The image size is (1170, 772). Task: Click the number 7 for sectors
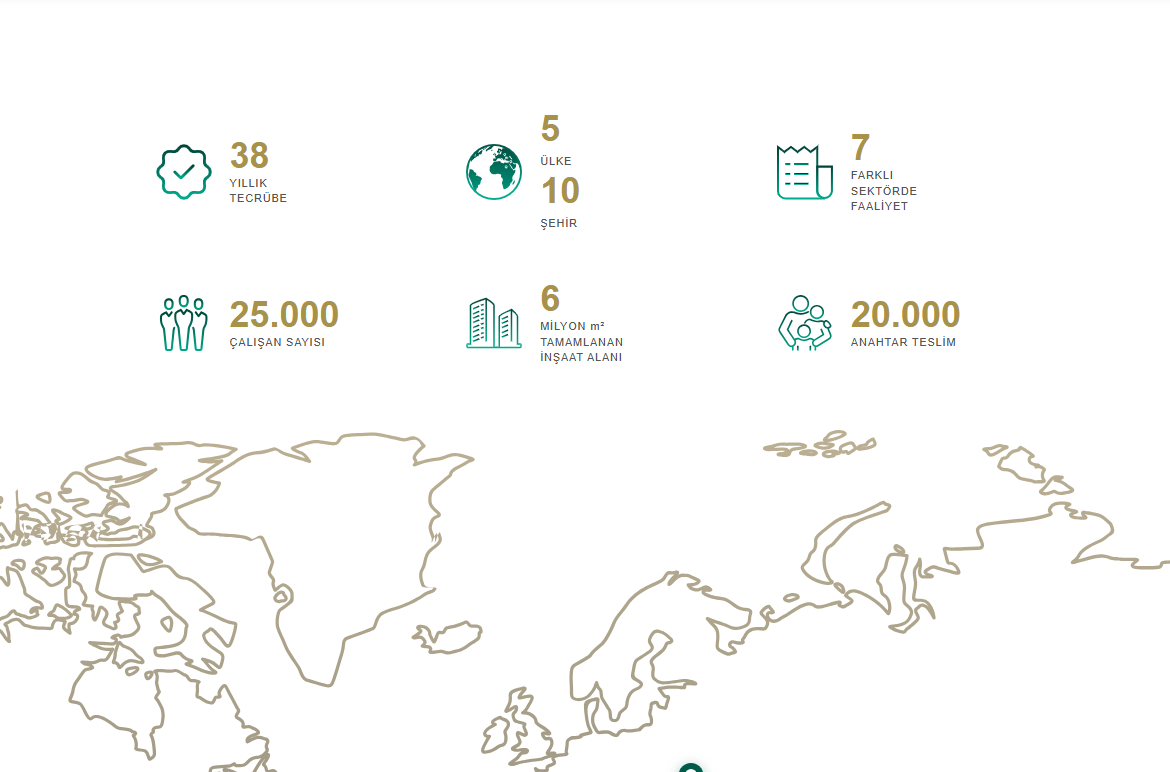pyautogui.click(x=860, y=148)
